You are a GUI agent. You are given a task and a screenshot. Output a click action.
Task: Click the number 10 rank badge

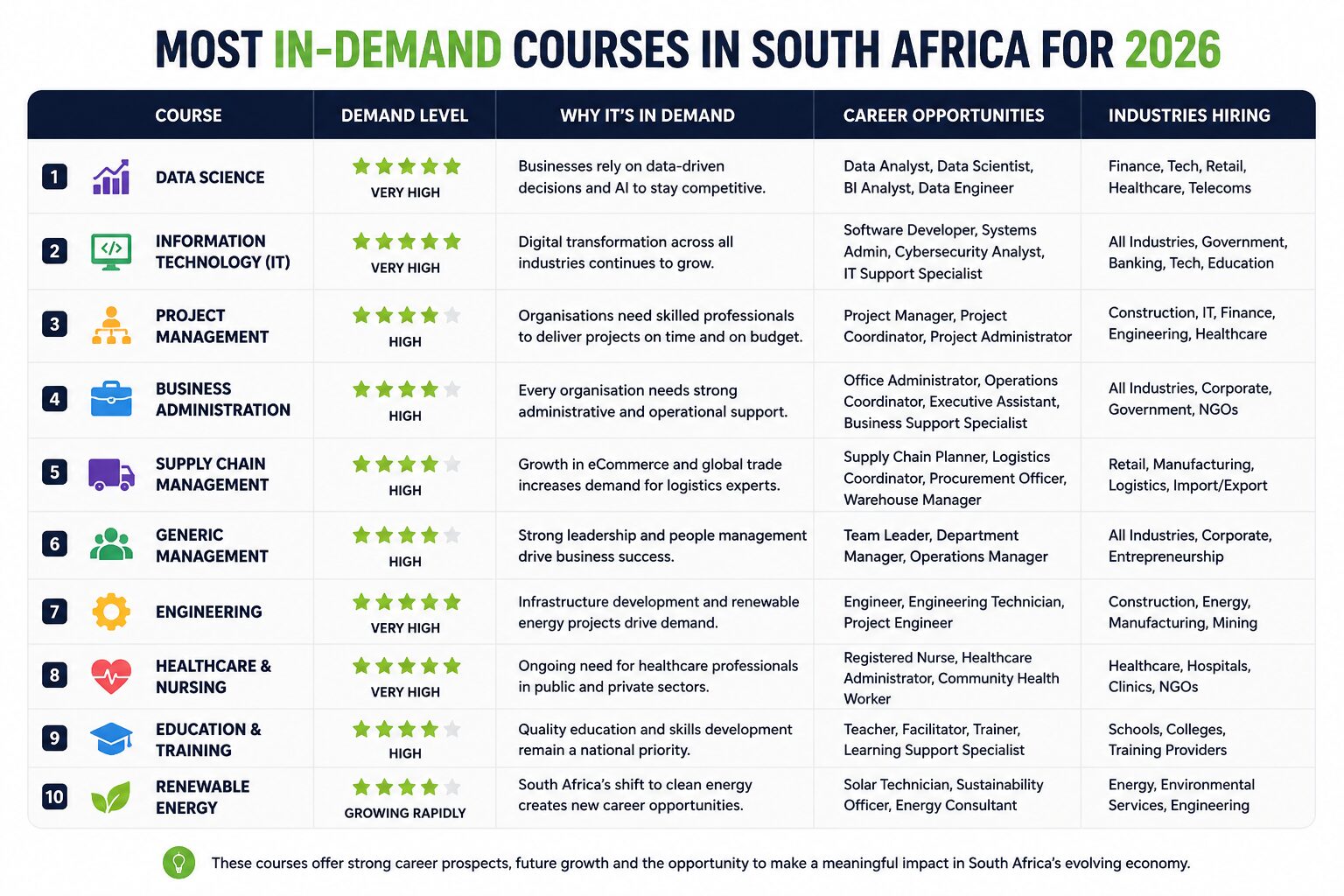tap(54, 796)
